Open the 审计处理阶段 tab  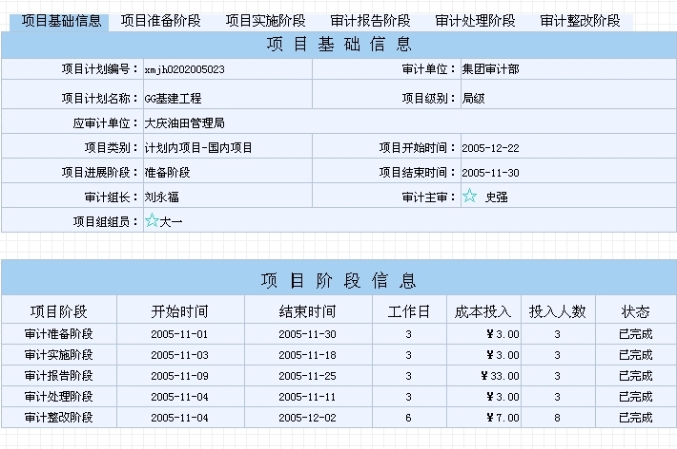(x=475, y=21)
